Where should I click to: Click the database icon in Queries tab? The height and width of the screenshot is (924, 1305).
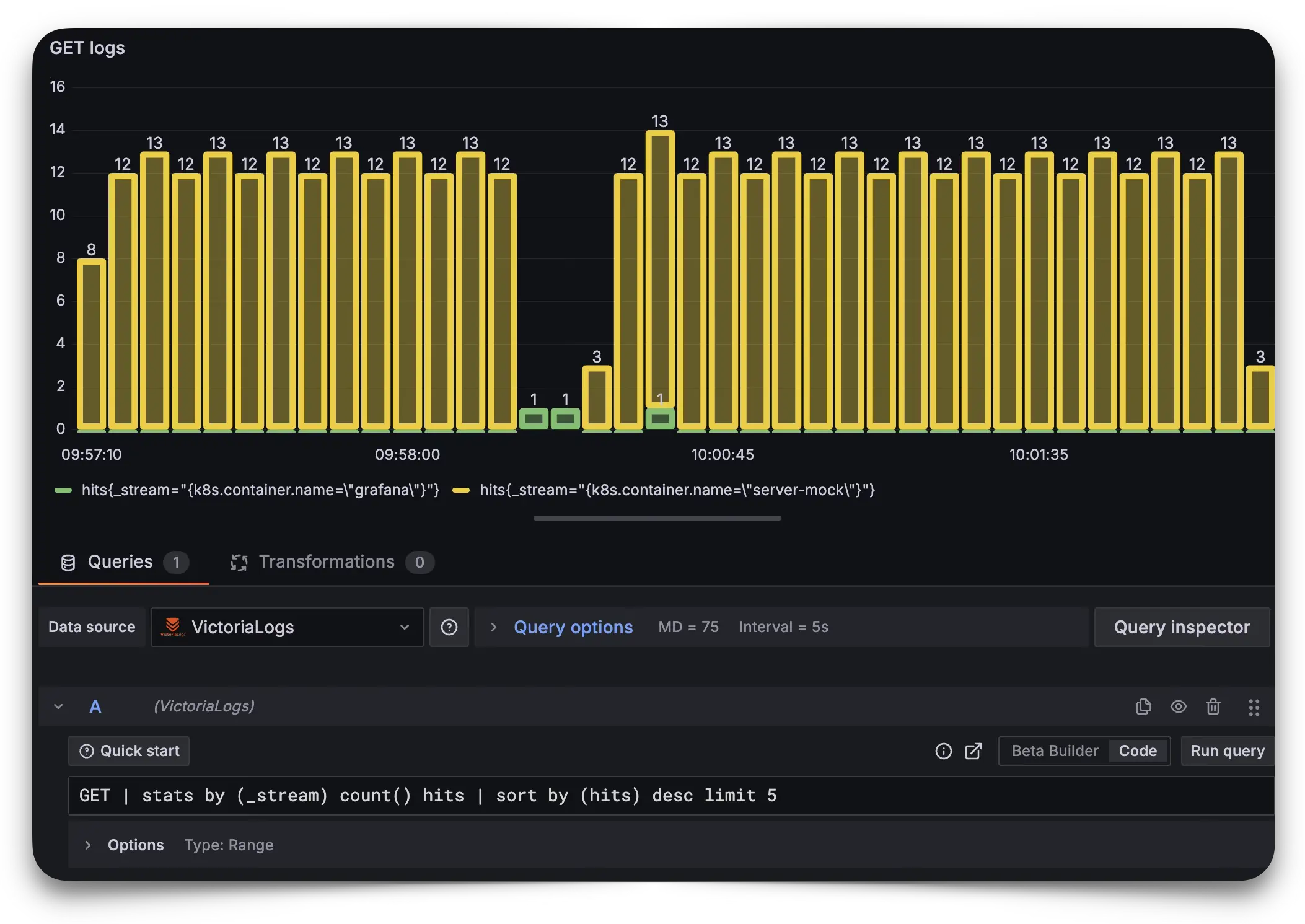coord(68,562)
